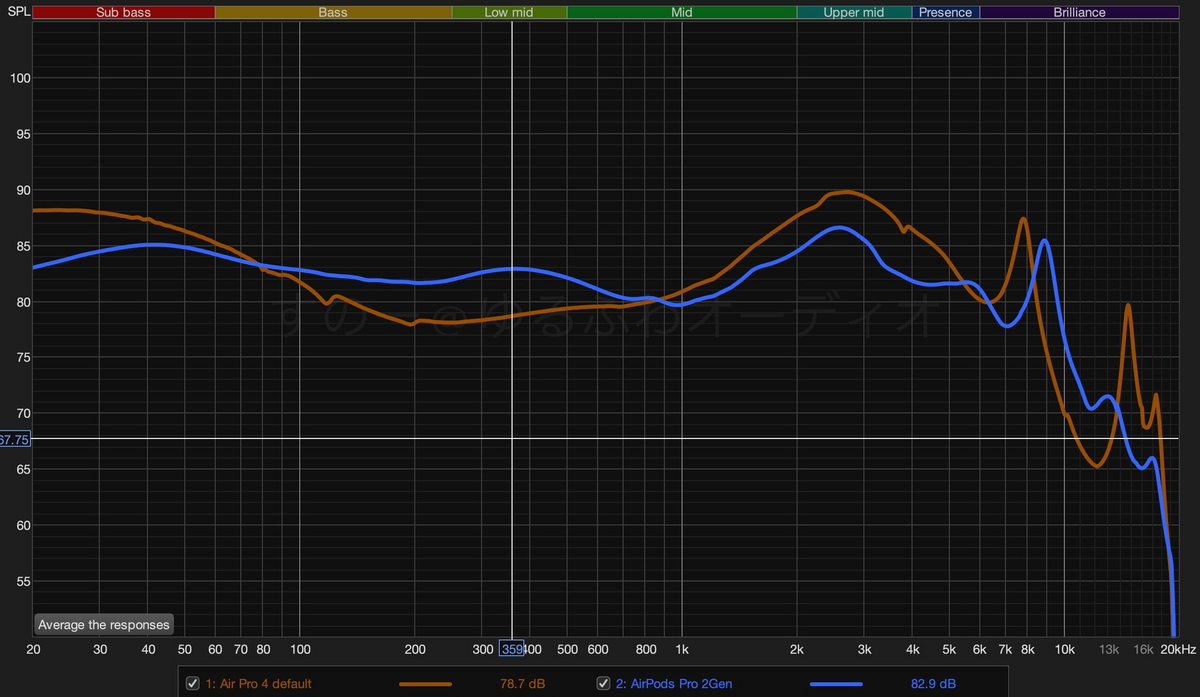Click the Sub bass band label
1200x697 pixels.
pos(124,13)
